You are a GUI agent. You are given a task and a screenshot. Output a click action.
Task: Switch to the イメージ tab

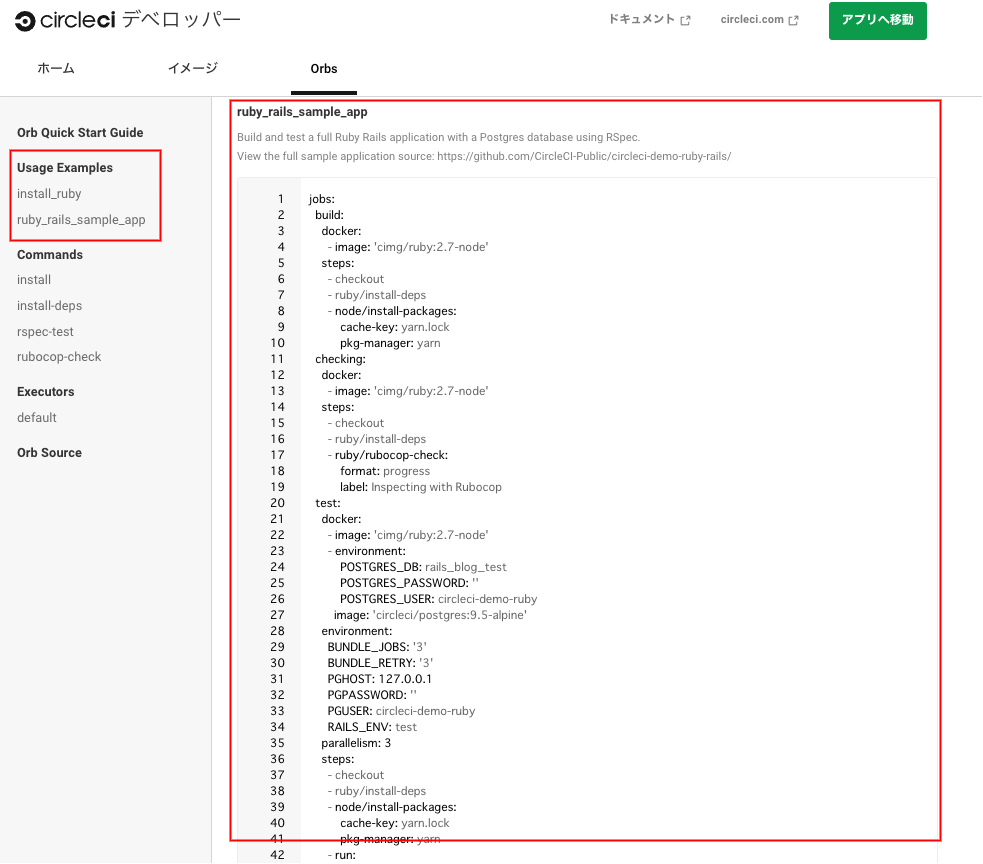(192, 68)
